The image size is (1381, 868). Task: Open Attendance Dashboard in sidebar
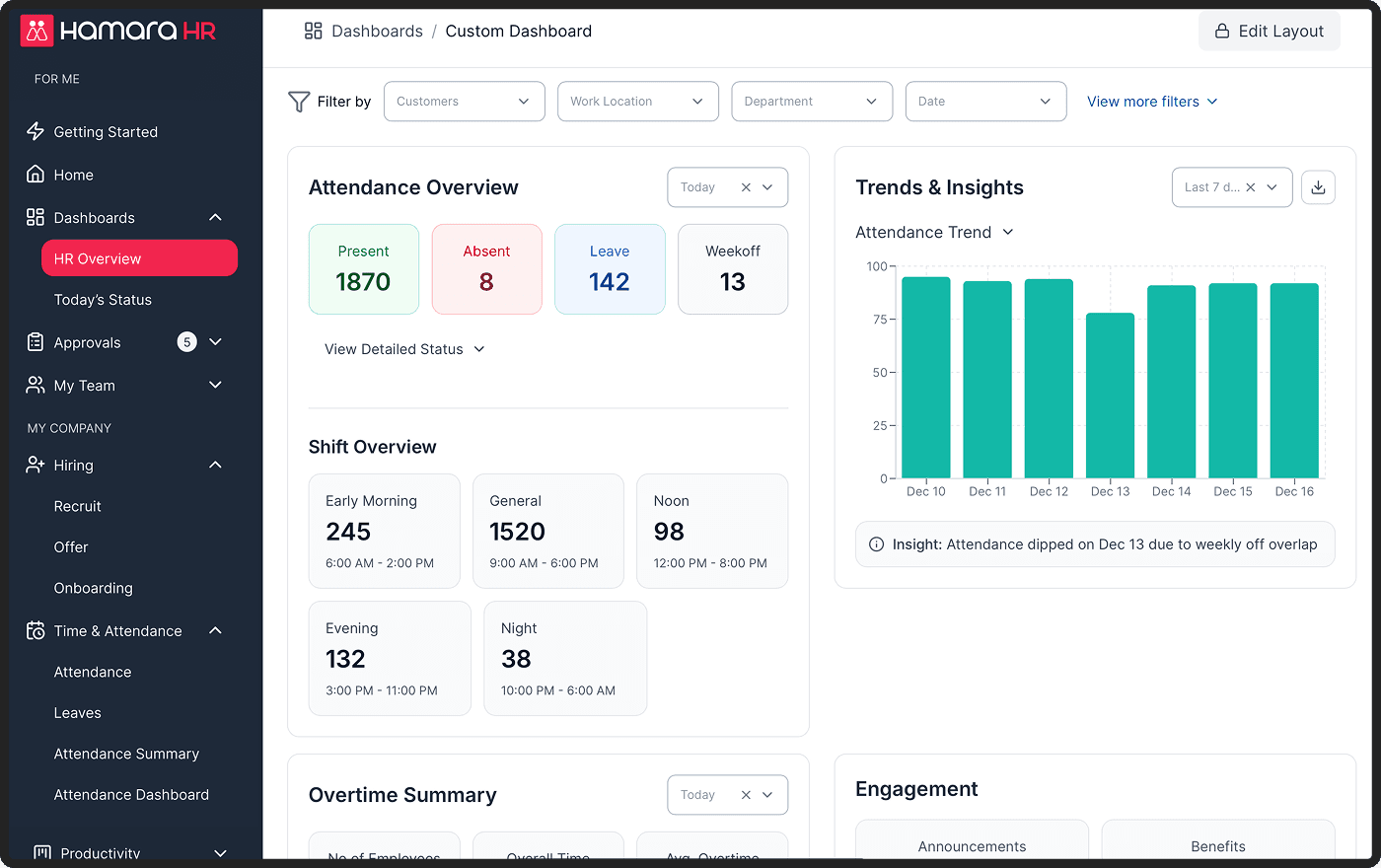[131, 795]
